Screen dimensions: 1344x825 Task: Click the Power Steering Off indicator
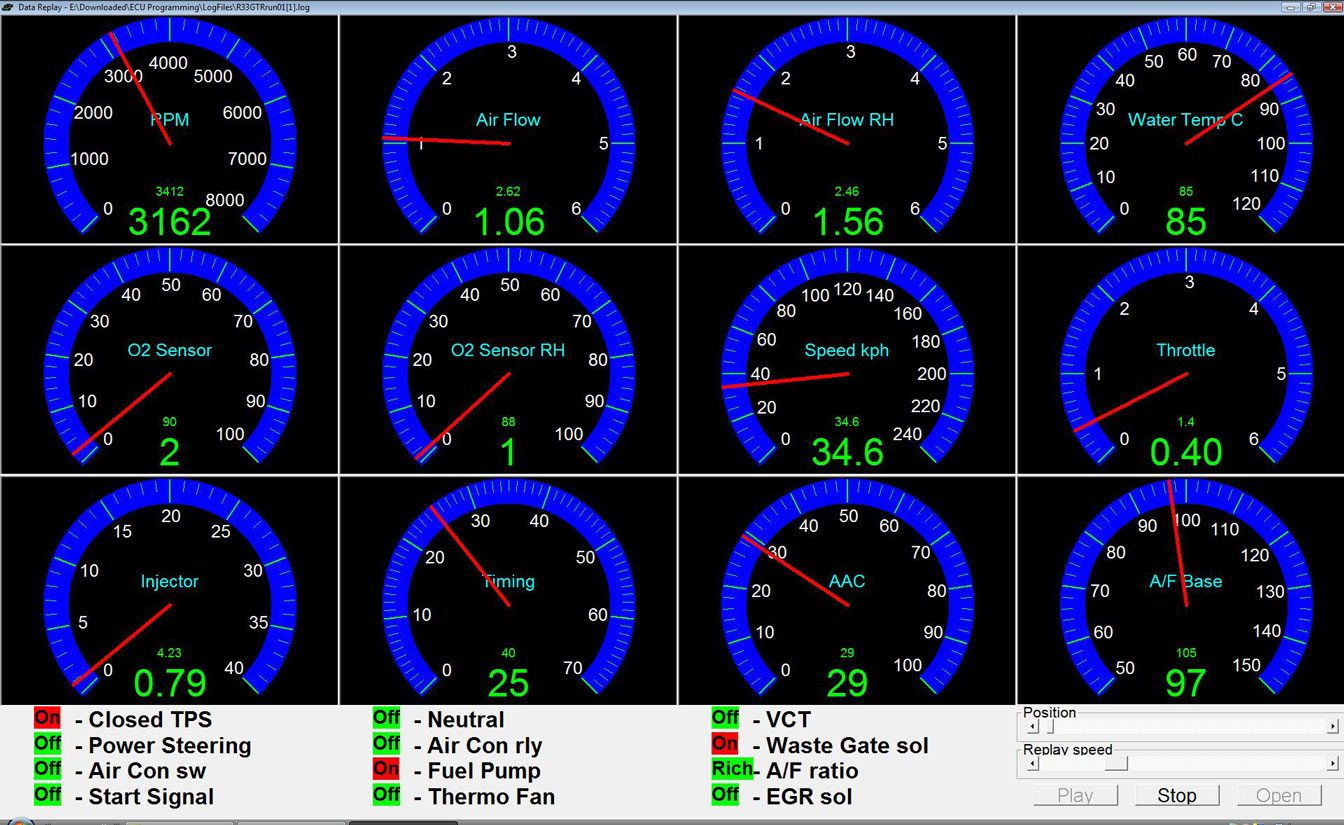coord(47,744)
